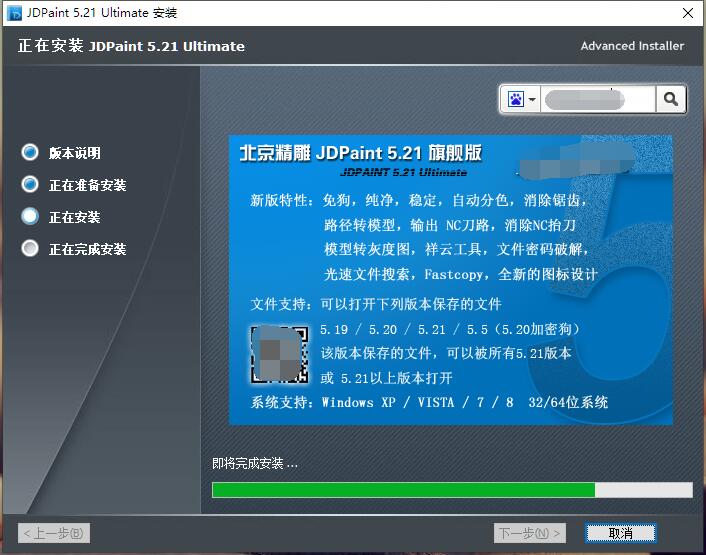The width and height of the screenshot is (706, 555).
Task: Close the installer window
Action: pos(688,14)
